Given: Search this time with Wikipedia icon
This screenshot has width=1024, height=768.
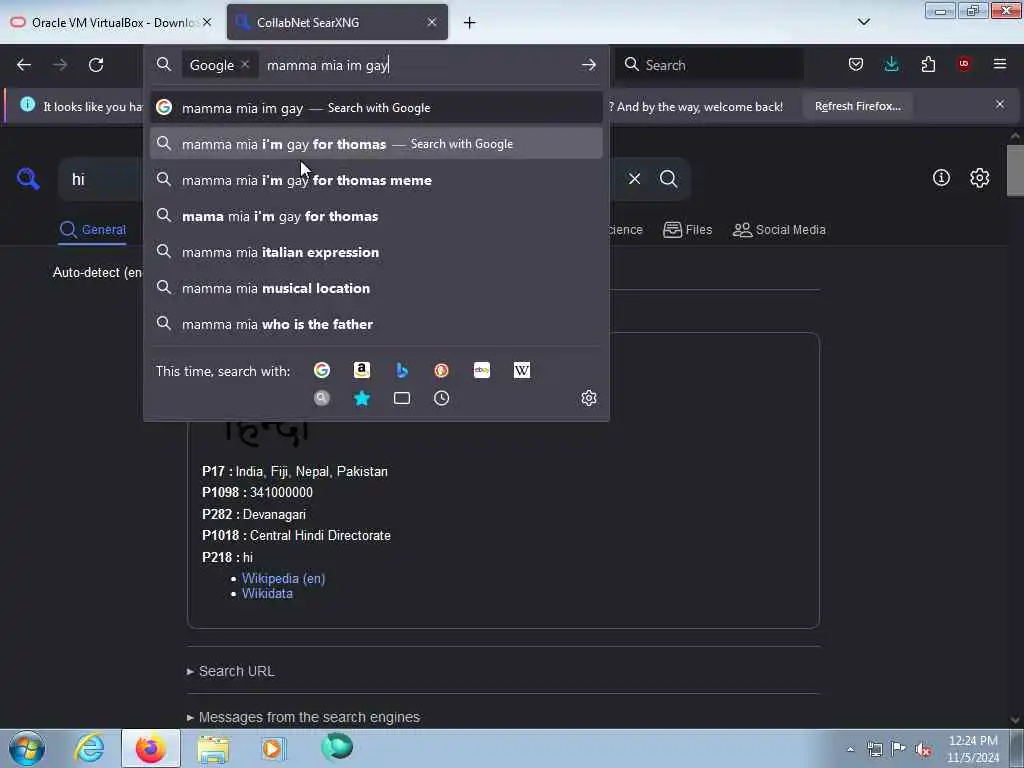Looking at the screenshot, I should coord(522,370).
